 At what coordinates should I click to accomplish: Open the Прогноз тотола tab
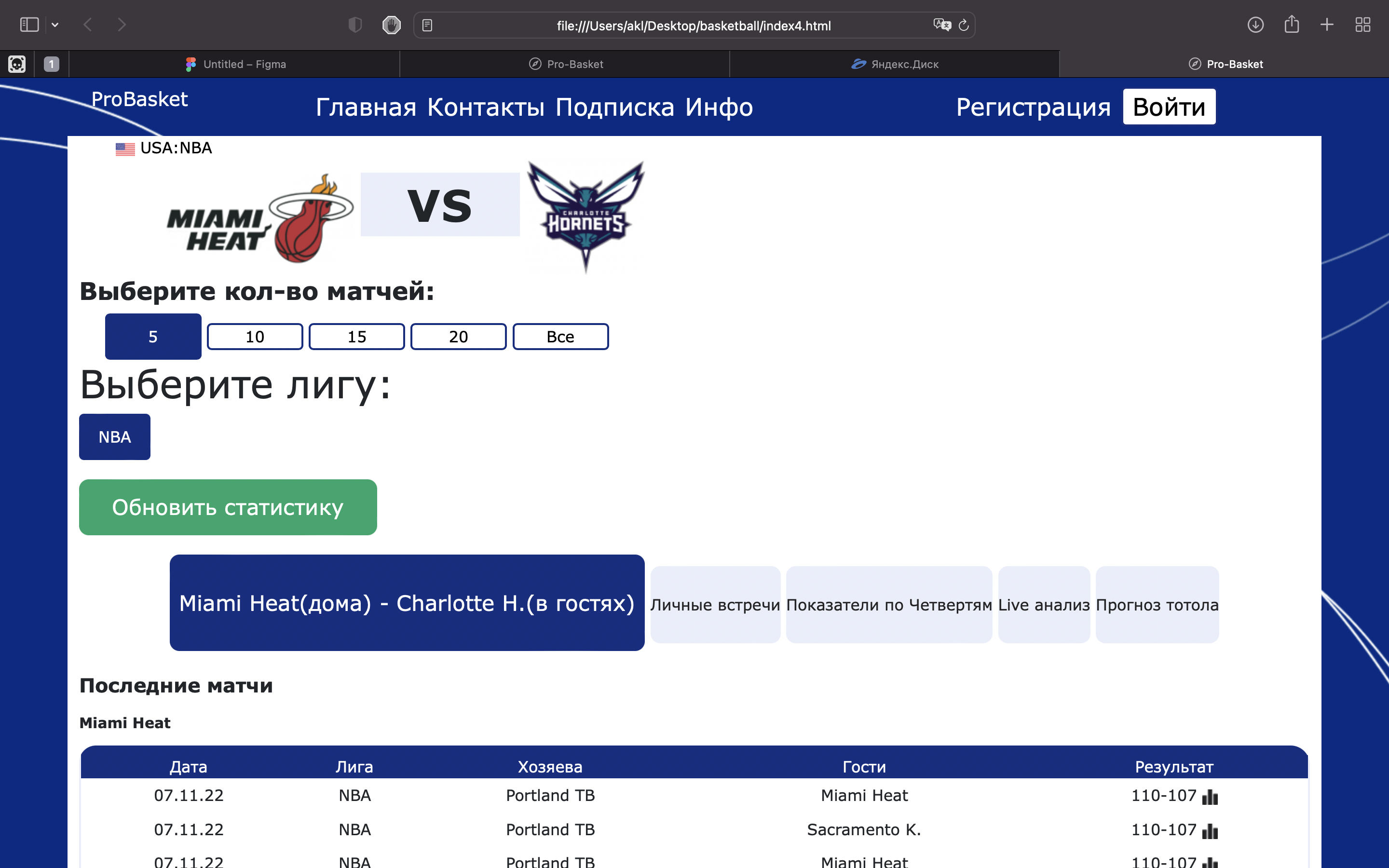[1157, 605]
